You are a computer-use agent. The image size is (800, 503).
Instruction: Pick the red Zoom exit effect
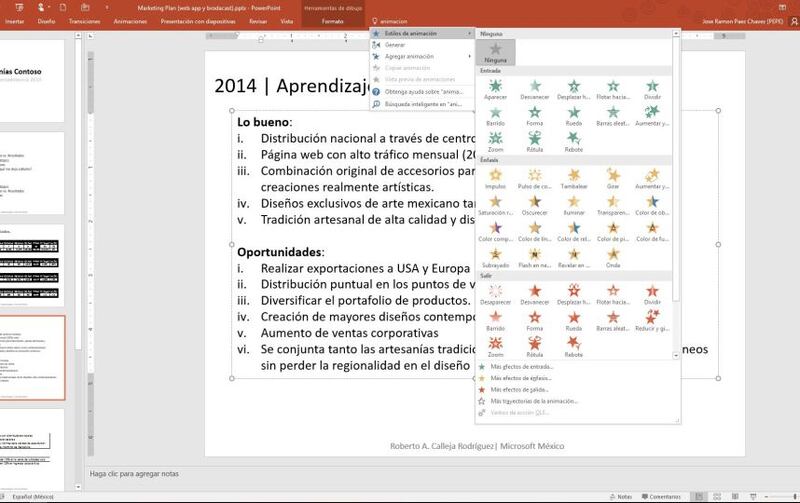click(495, 348)
